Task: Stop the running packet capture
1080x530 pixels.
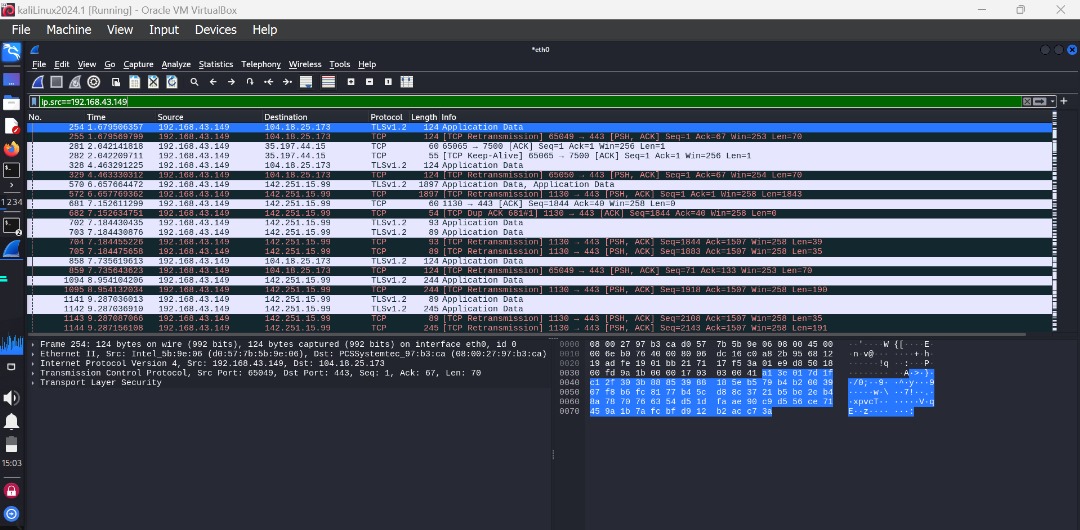Action: (x=56, y=81)
